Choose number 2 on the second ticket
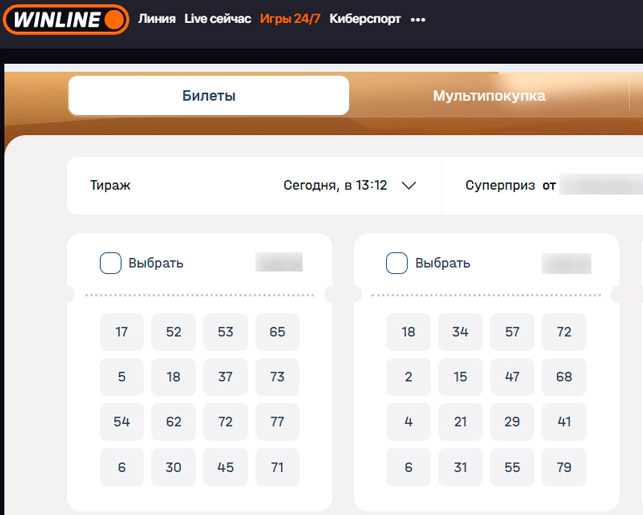643x515 pixels. (x=408, y=377)
